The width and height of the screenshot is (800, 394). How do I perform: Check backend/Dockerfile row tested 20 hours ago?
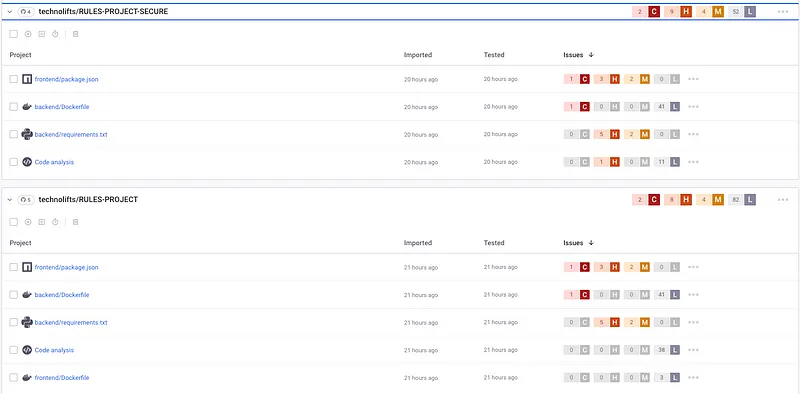[x=14, y=107]
